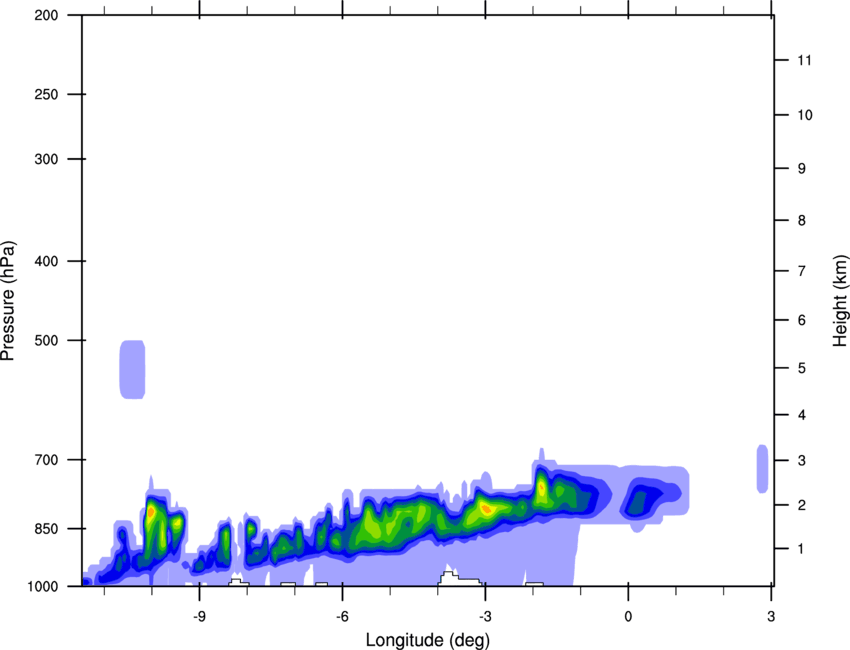Click the 400 pressure tick label
850x650 pixels.
coord(46,261)
